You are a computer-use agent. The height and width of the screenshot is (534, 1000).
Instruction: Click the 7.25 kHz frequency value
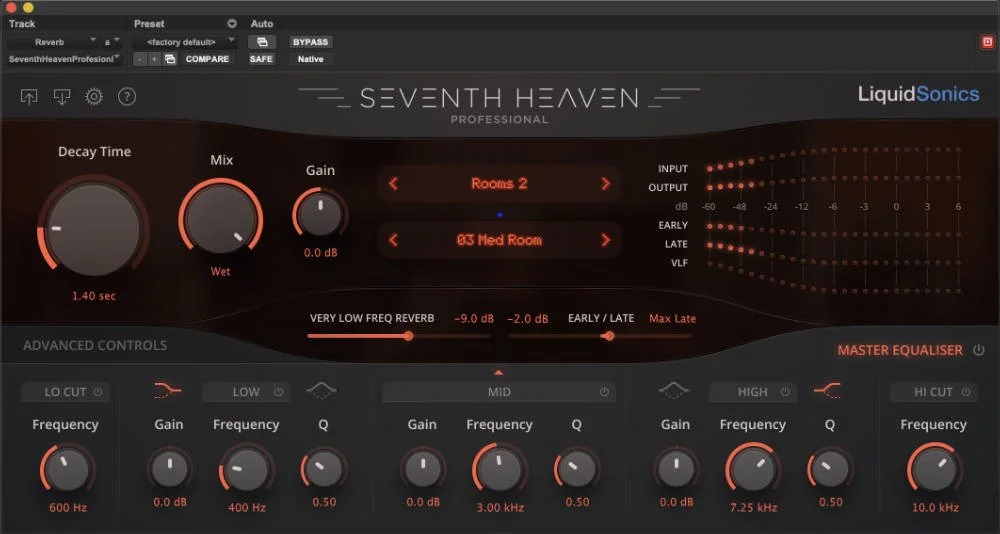(753, 508)
